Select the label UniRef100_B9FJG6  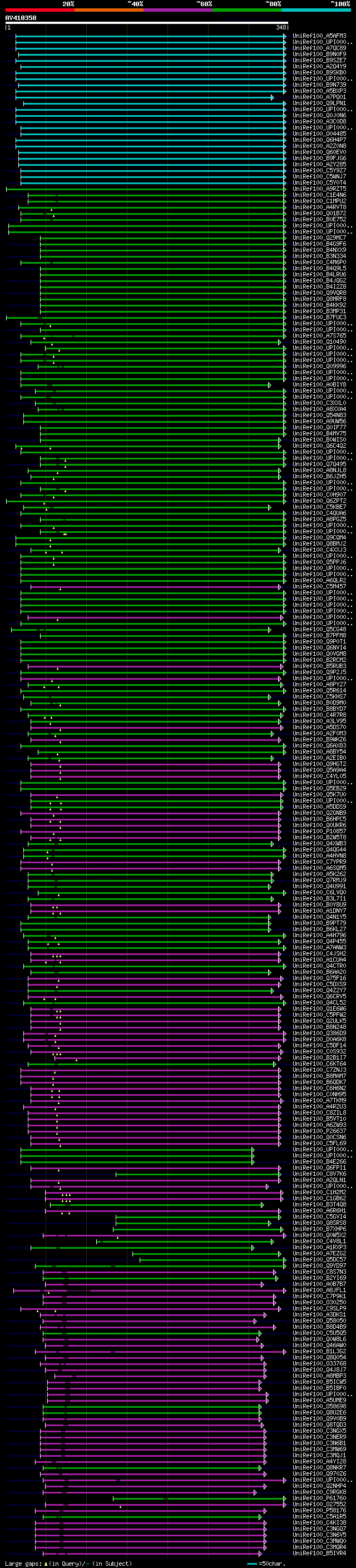pos(319,159)
